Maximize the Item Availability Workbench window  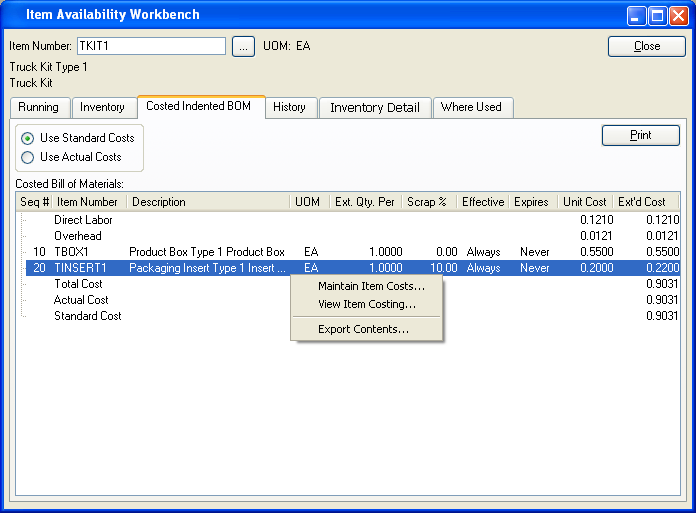click(657, 16)
